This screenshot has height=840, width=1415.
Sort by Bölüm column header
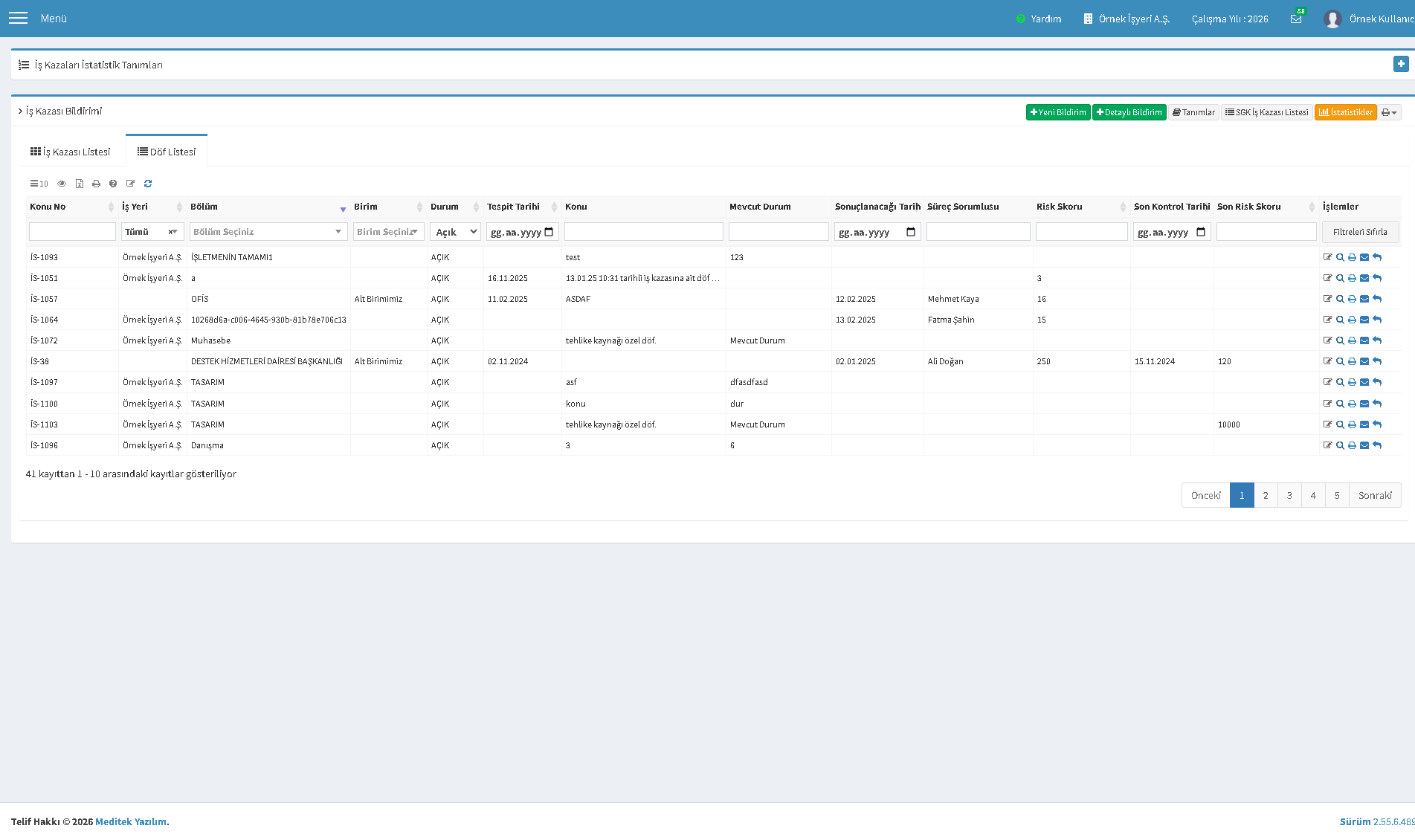[268, 207]
